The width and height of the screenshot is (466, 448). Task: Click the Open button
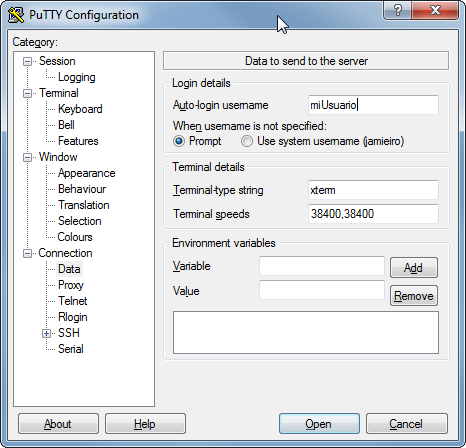tap(319, 424)
